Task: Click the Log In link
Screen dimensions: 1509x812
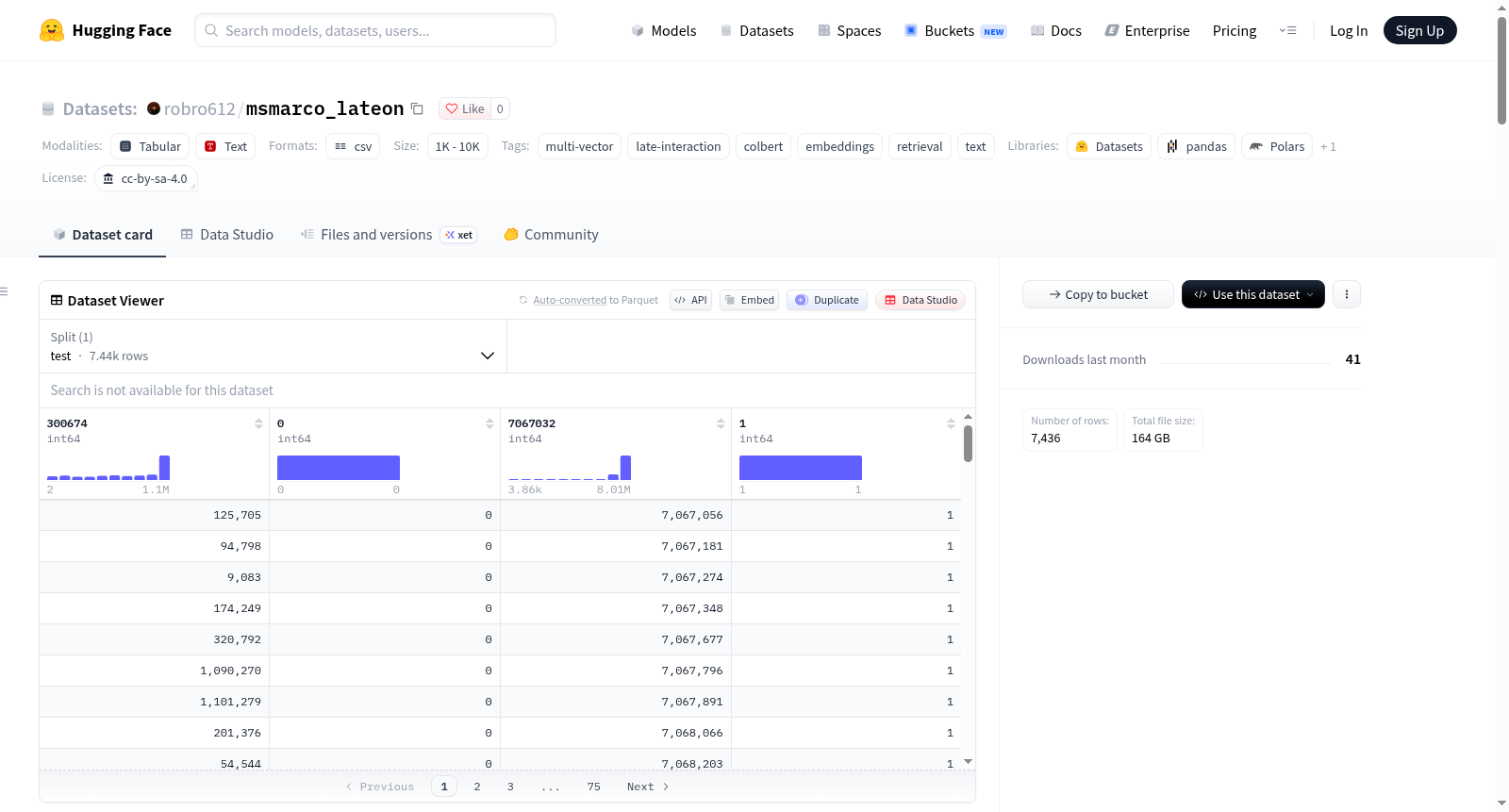Action: pos(1349,31)
